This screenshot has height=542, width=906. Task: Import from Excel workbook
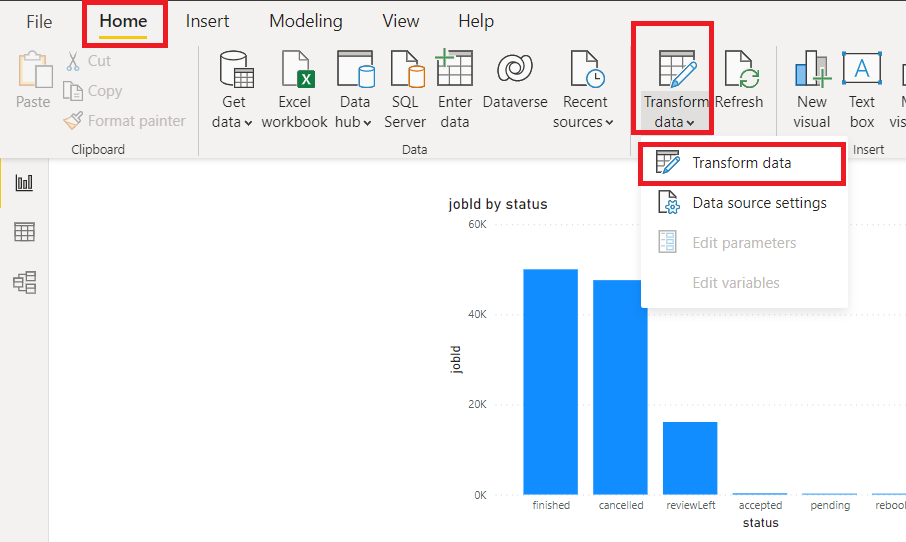pos(295,90)
